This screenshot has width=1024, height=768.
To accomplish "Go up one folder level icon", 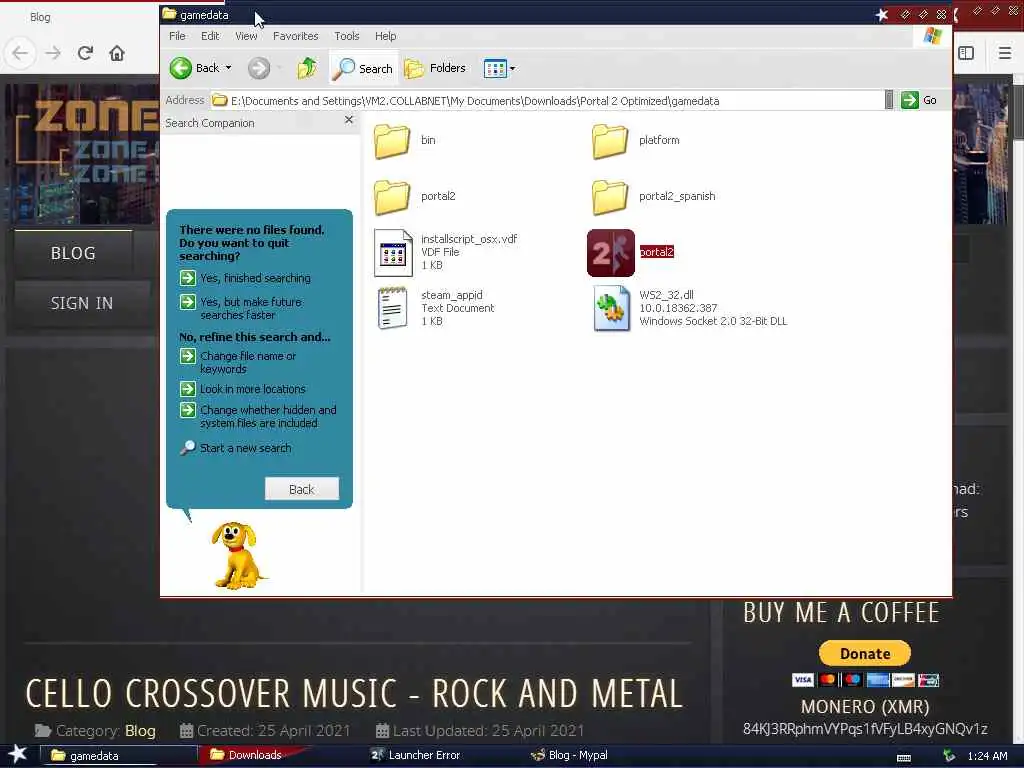I will [x=307, y=68].
